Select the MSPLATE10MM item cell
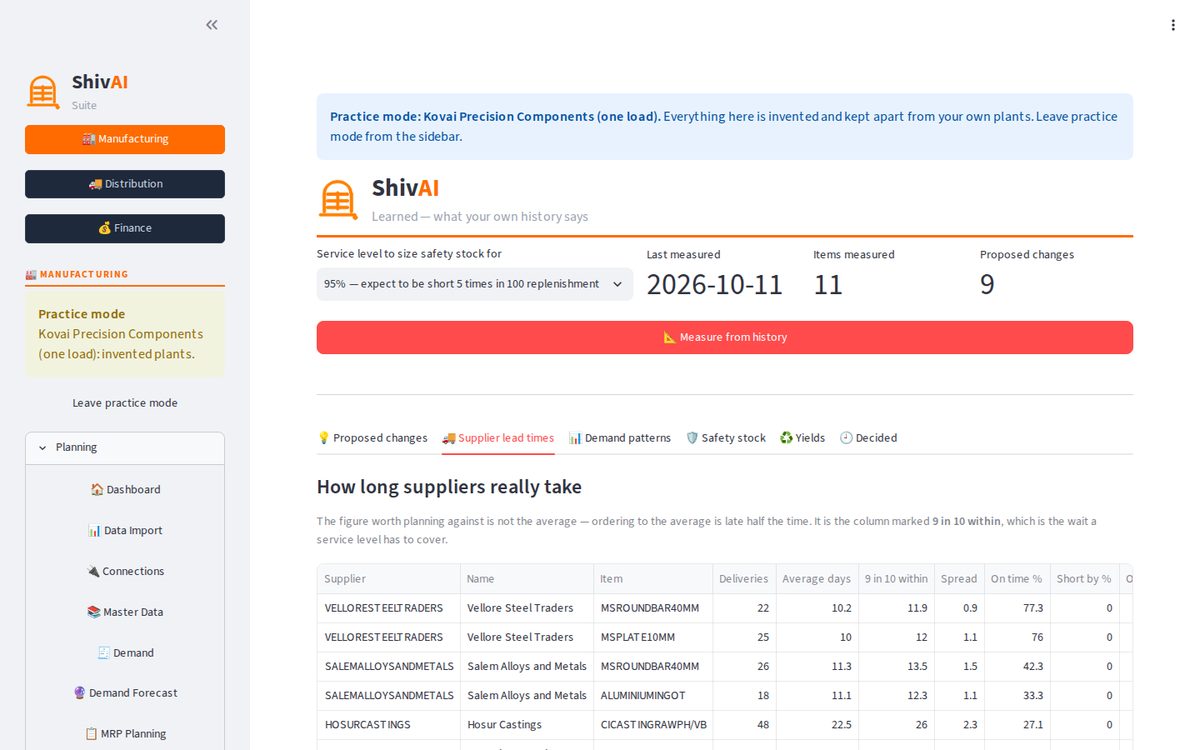Screen dimensions: 1200x750 (x=653, y=637)
